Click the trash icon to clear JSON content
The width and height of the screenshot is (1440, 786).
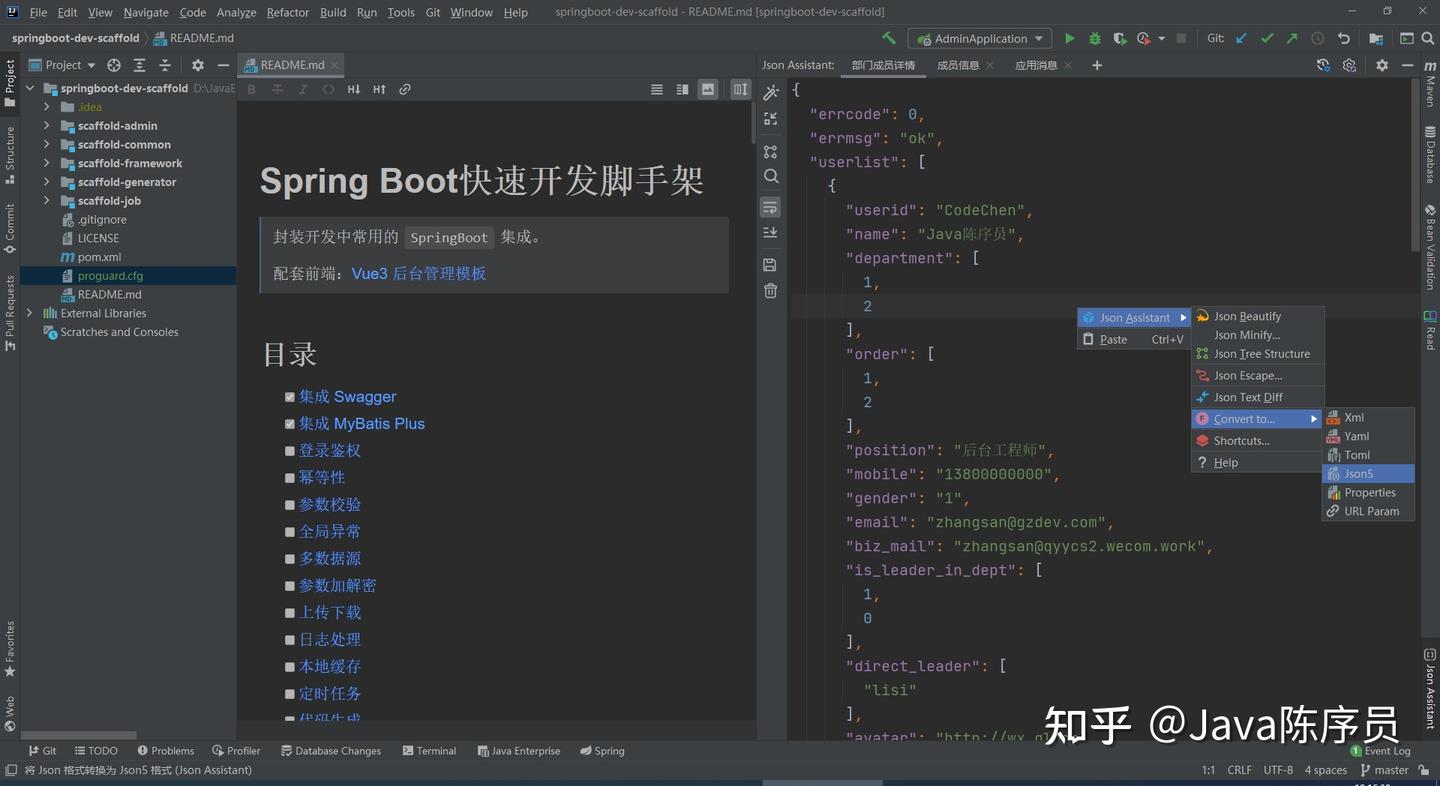pyautogui.click(x=770, y=291)
